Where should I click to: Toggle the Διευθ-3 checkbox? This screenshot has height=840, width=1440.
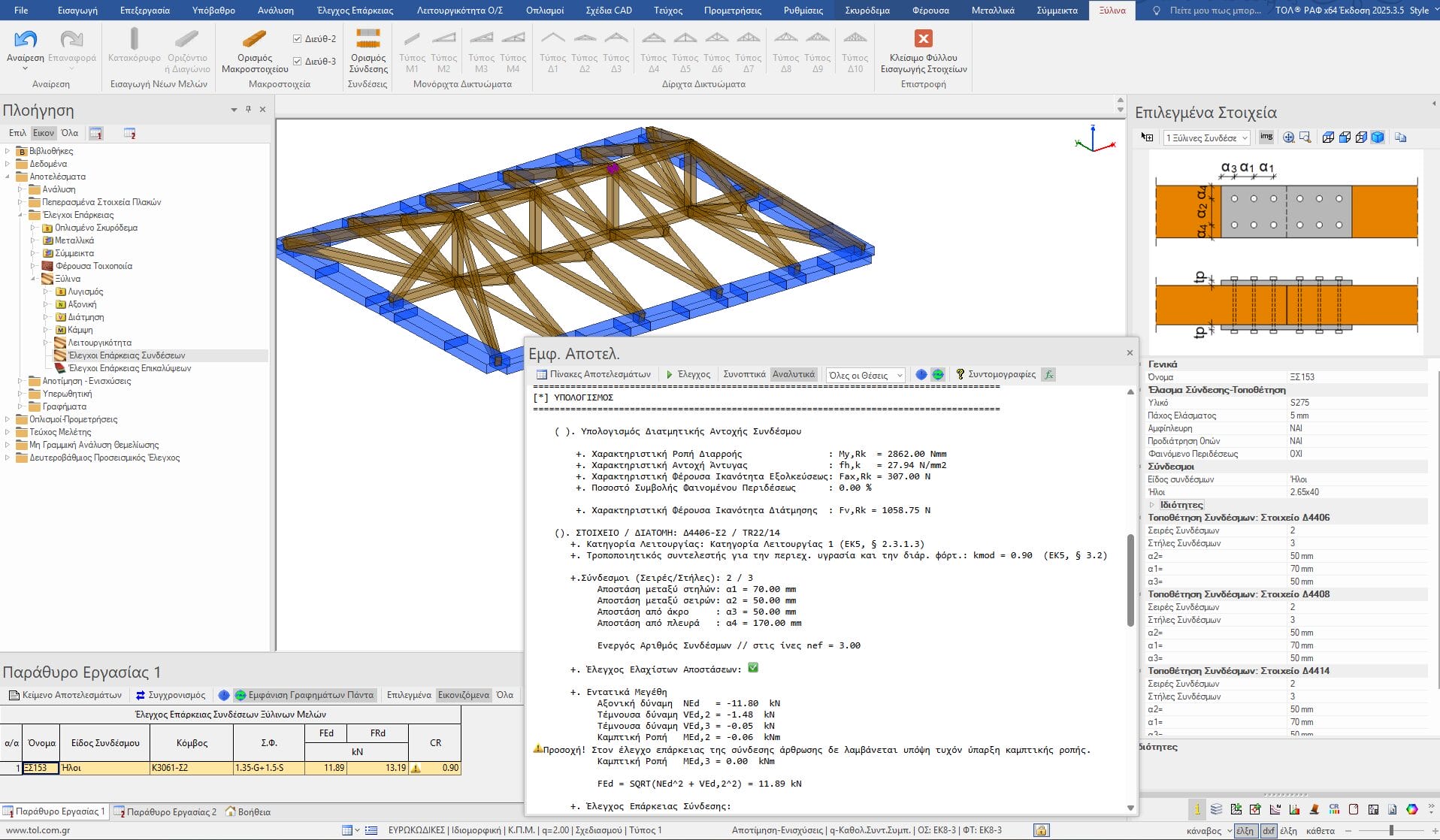pos(298,61)
